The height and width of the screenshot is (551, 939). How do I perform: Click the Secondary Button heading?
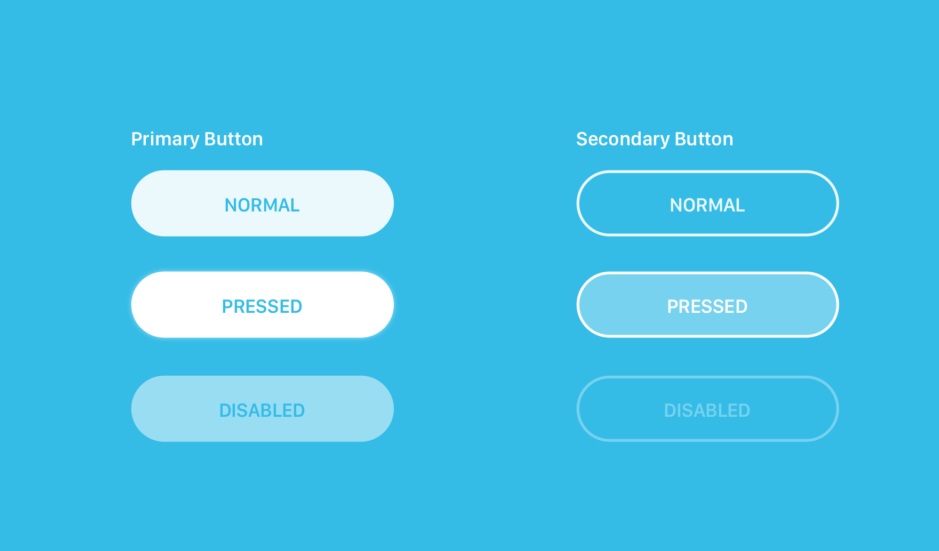coord(655,139)
